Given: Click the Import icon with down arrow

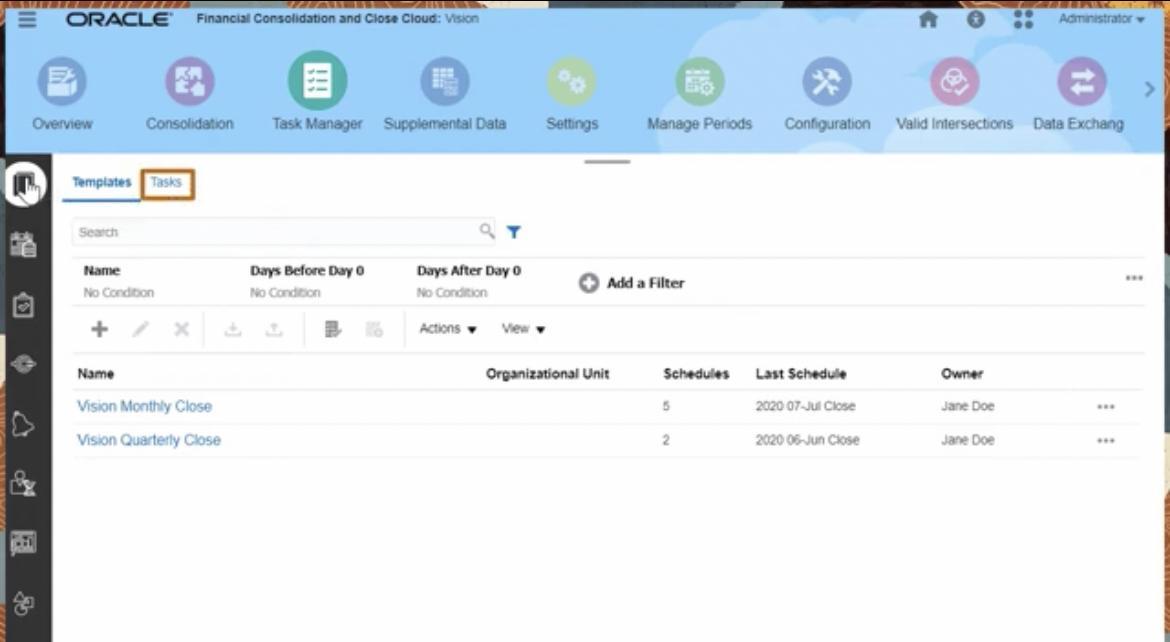Looking at the screenshot, I should (233, 329).
